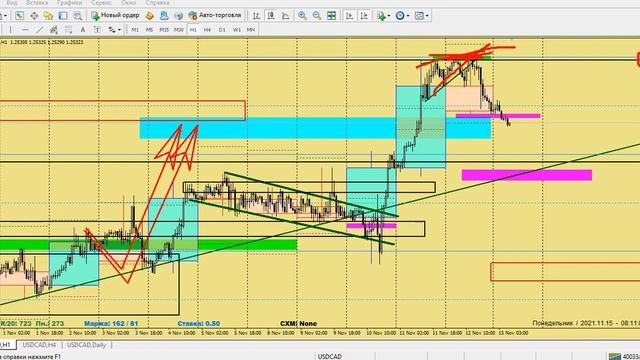This screenshot has height=360, width=640.
Task: Open MetaEditor with the yellow book icon
Action: tap(150, 16)
